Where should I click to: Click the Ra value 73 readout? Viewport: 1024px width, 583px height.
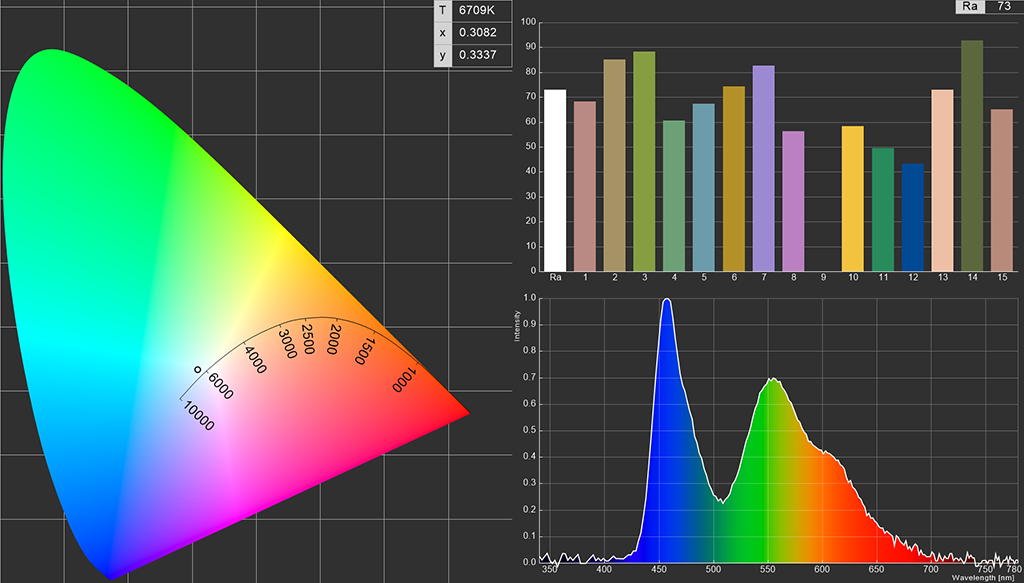1004,6
